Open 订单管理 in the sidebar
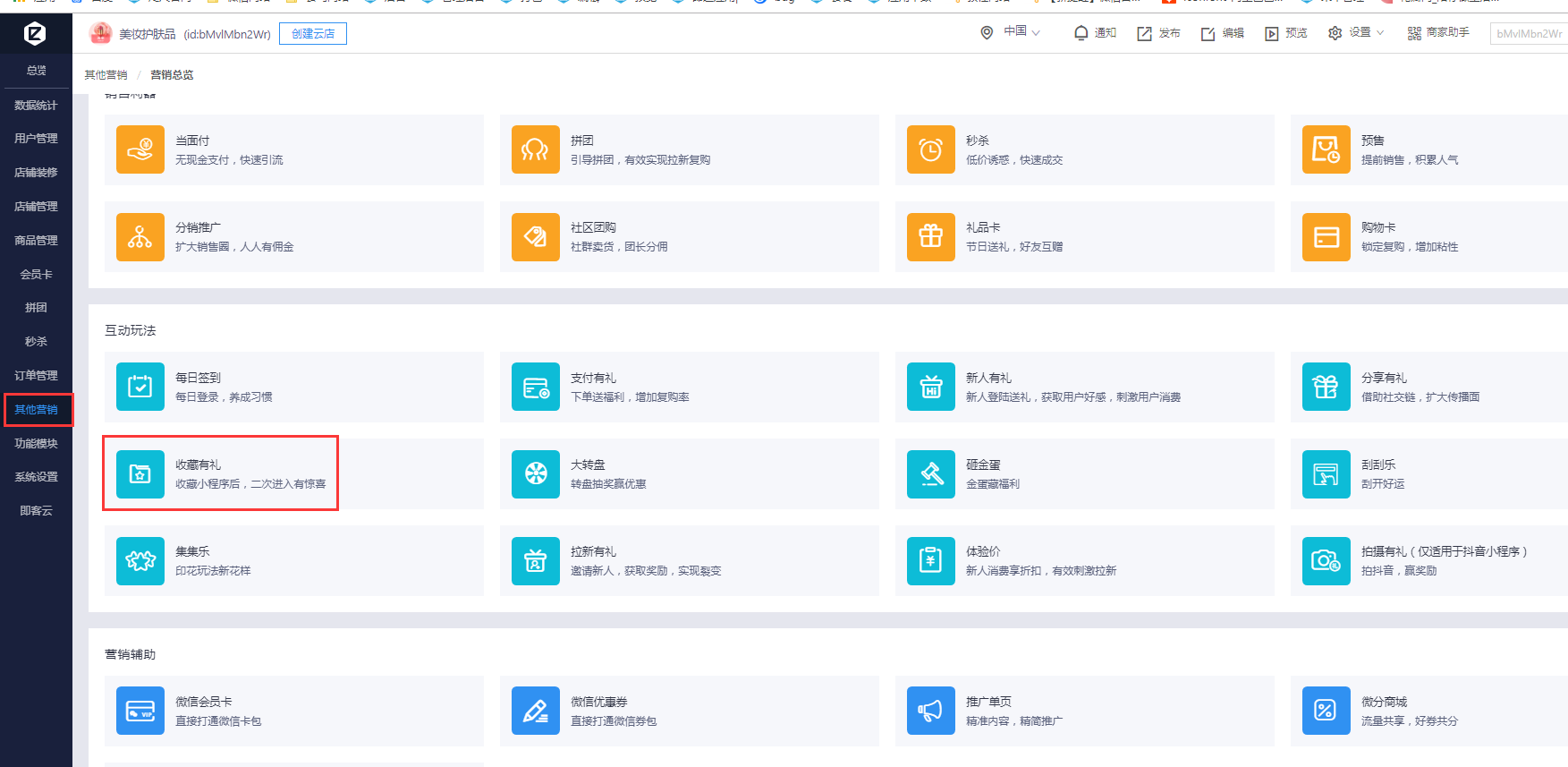The width and height of the screenshot is (1568, 767). [36, 376]
